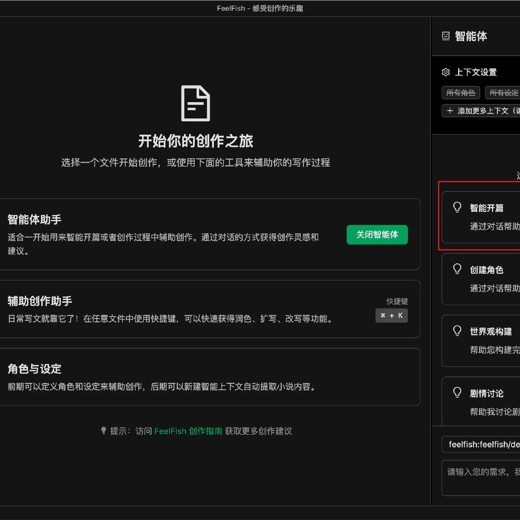Open the feelfish model selector dropdown
The height and width of the screenshot is (520, 520).
(x=481, y=444)
